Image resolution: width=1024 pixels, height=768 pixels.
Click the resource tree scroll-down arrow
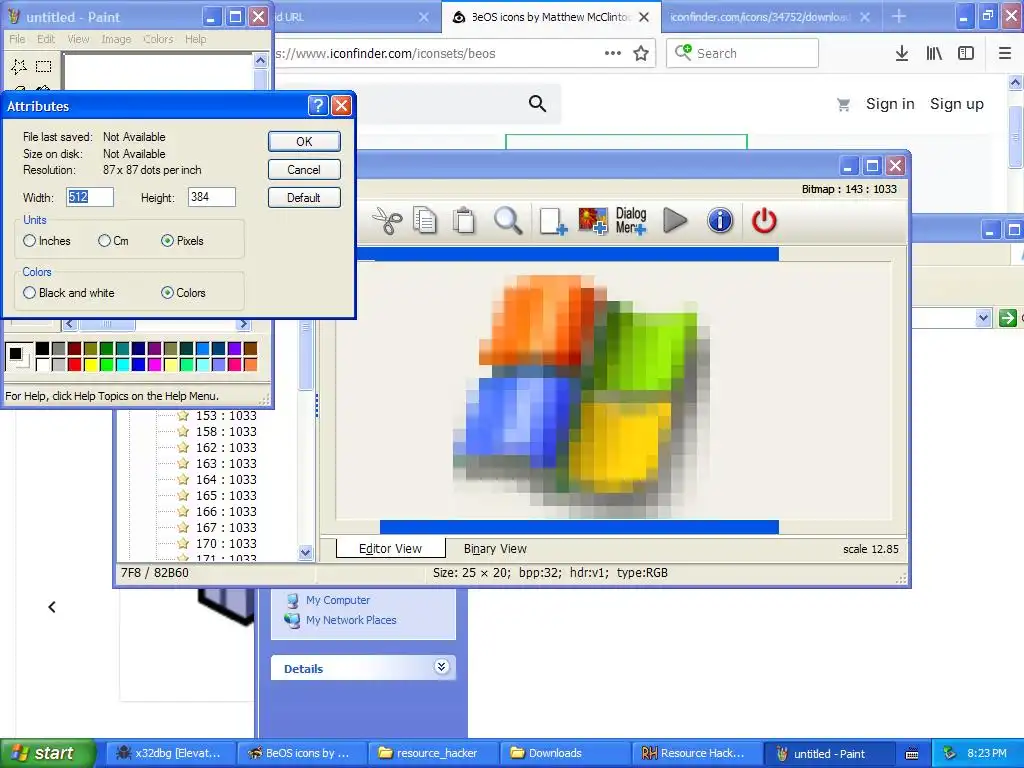coord(305,552)
